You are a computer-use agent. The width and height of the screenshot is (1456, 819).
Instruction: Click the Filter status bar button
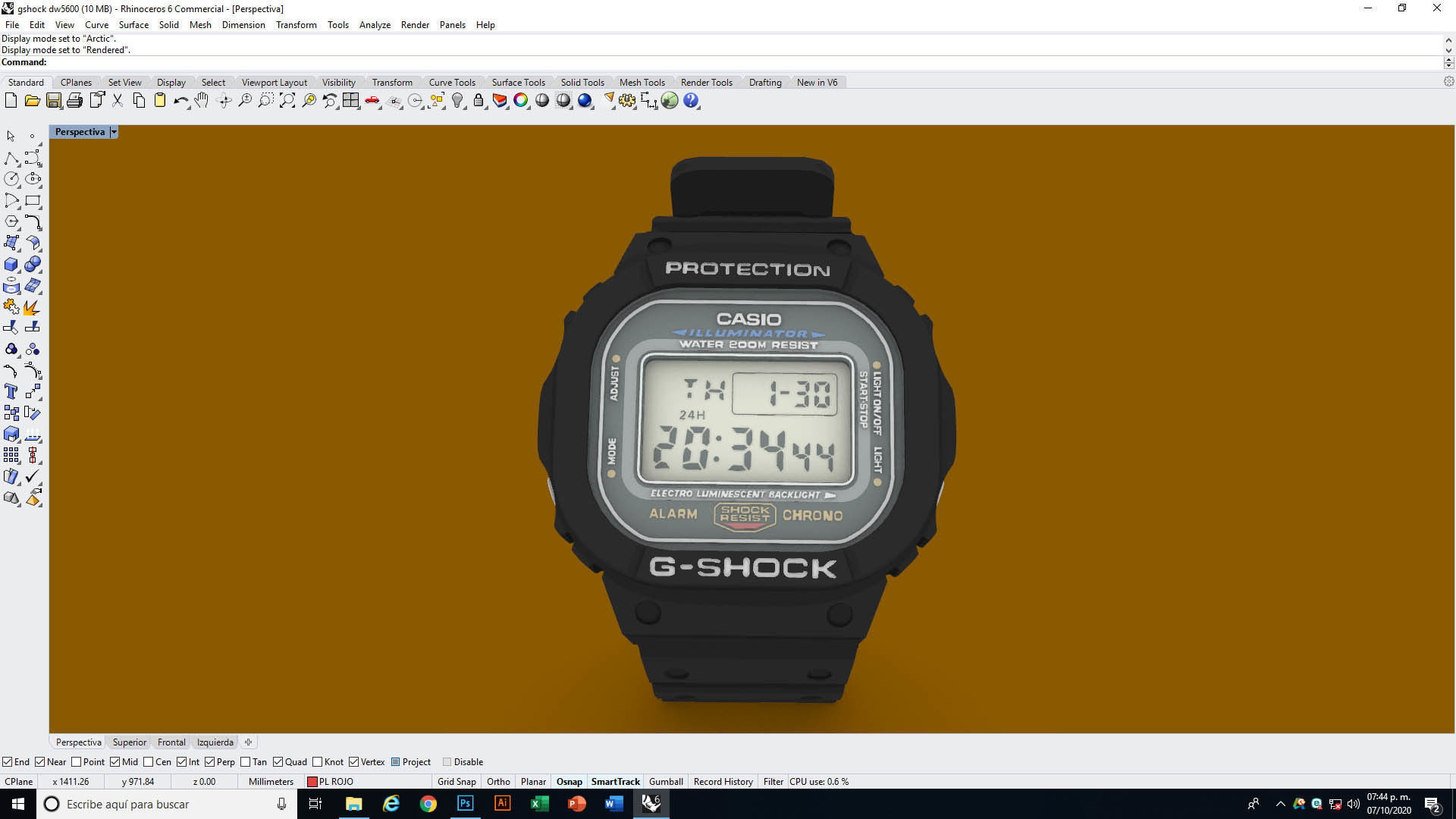(x=773, y=781)
